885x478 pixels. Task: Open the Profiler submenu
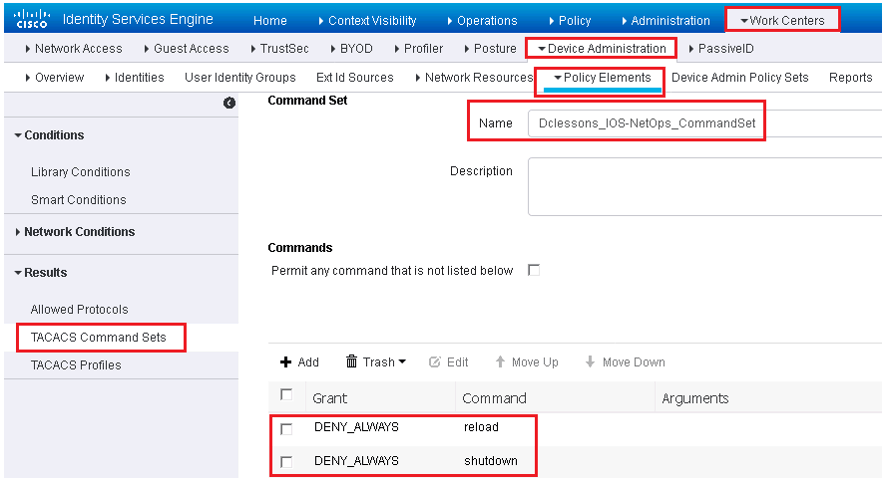point(418,49)
